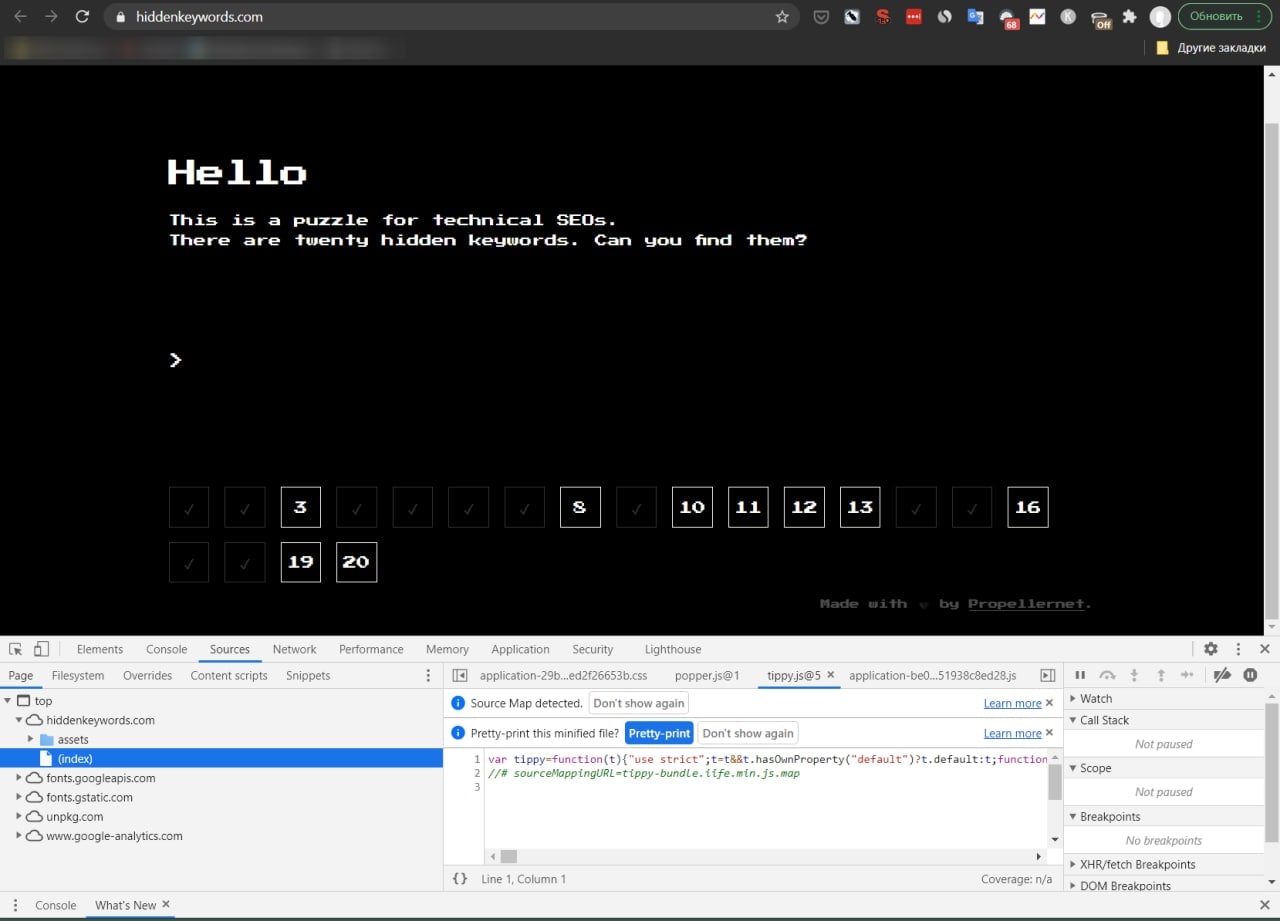Screen dimensions: 1280x921
Task: Click keyword box number 3
Action: tap(300, 507)
